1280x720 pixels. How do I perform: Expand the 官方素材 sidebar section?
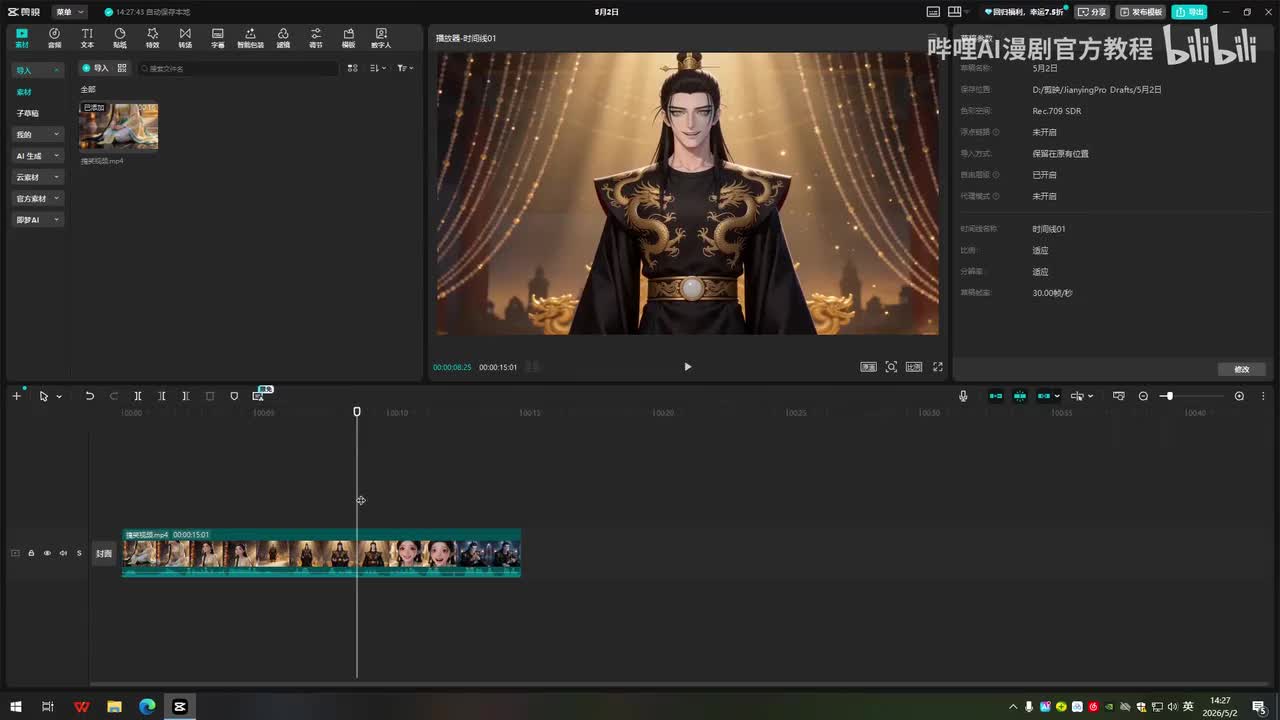click(38, 198)
